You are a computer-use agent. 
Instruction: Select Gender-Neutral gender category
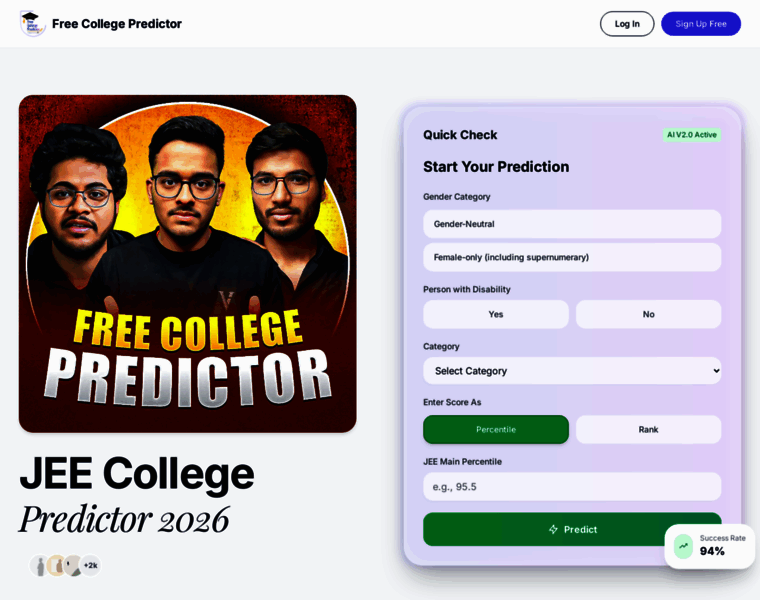click(x=572, y=224)
